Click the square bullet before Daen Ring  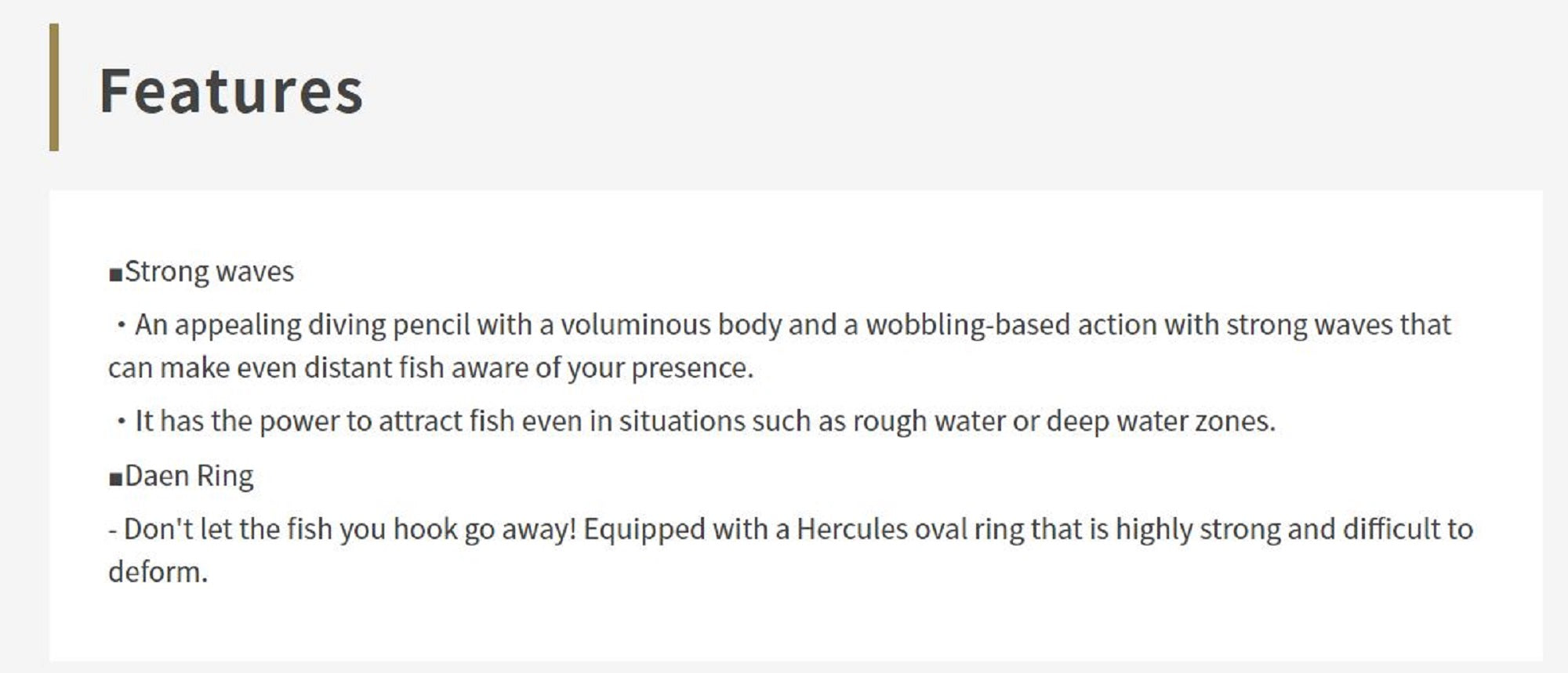pyautogui.click(x=116, y=479)
